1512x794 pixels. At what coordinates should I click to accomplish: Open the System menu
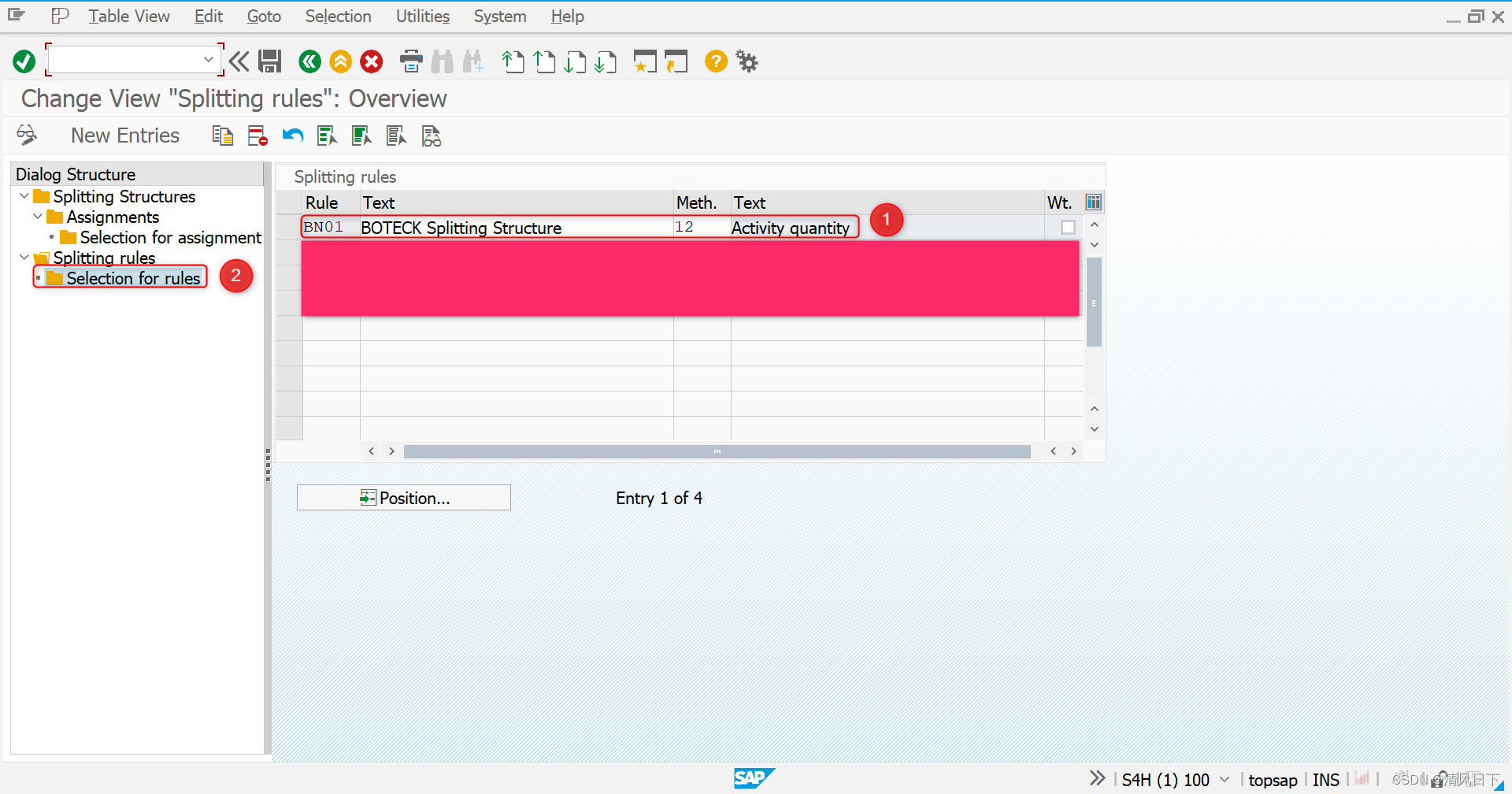[500, 17]
